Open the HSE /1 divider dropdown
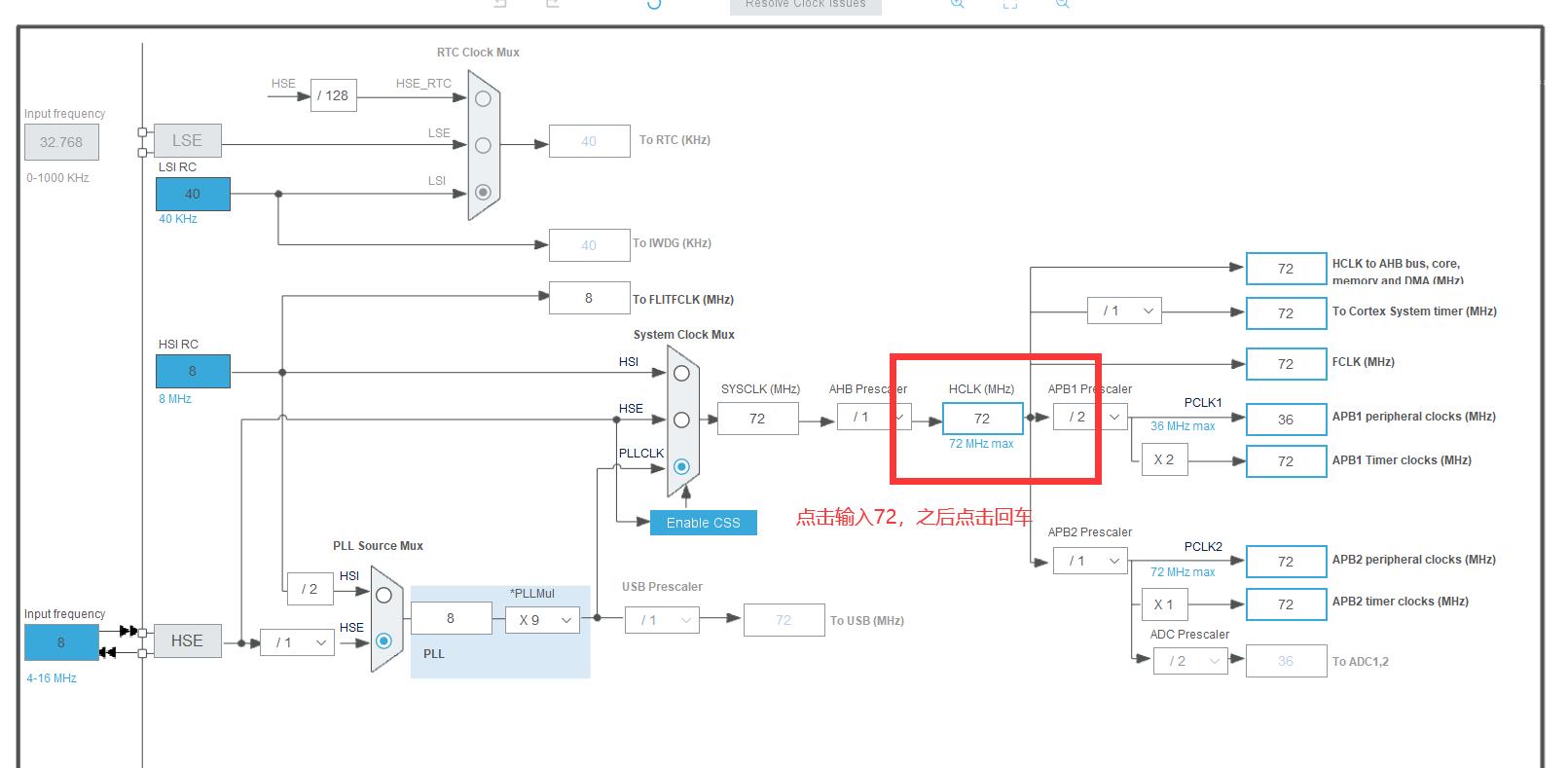 [298, 642]
